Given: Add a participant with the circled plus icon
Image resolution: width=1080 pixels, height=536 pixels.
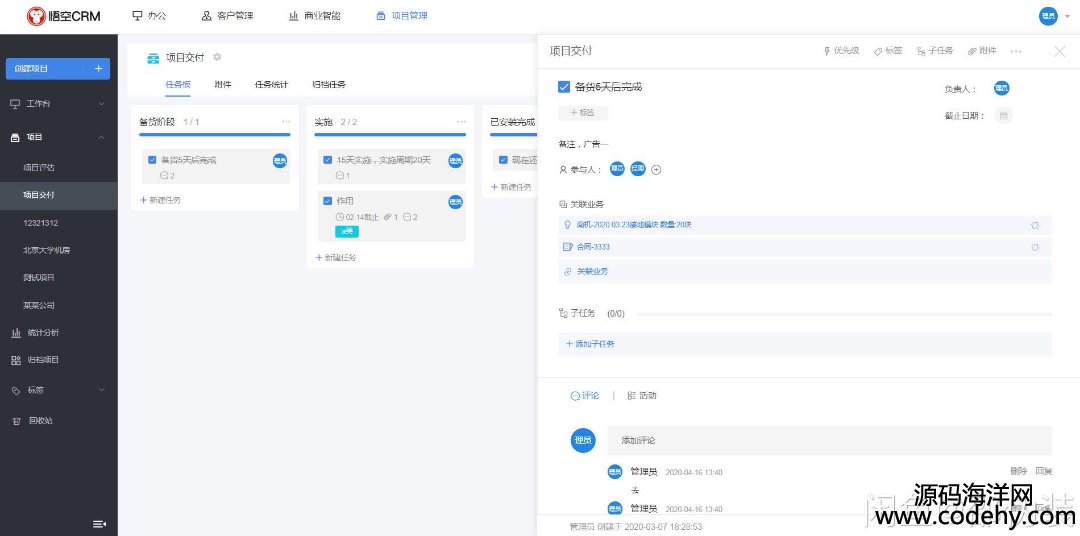Looking at the screenshot, I should point(656,169).
